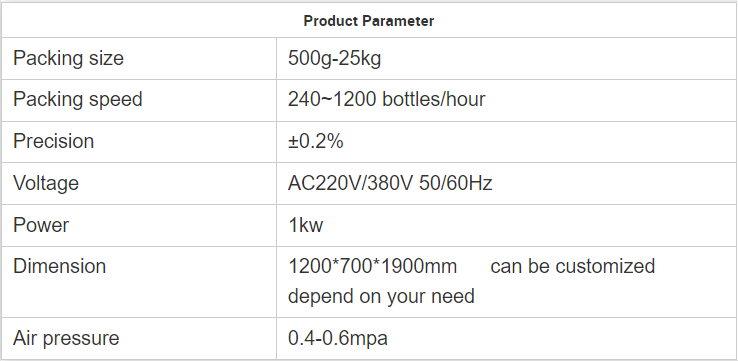Select the Voltage label cell
738x361 pixels.
coord(139,183)
